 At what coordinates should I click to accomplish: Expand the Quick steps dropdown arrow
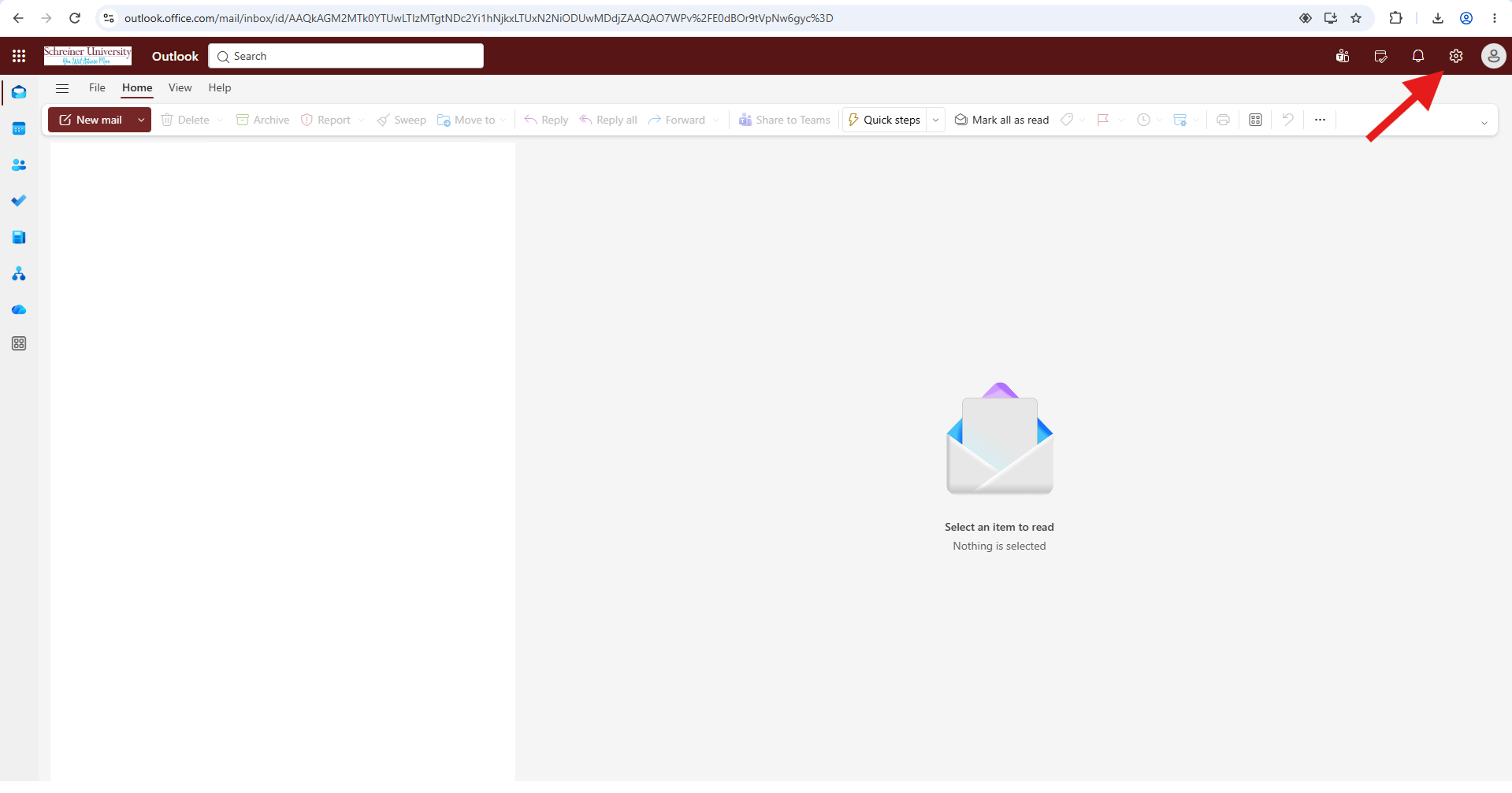935,120
